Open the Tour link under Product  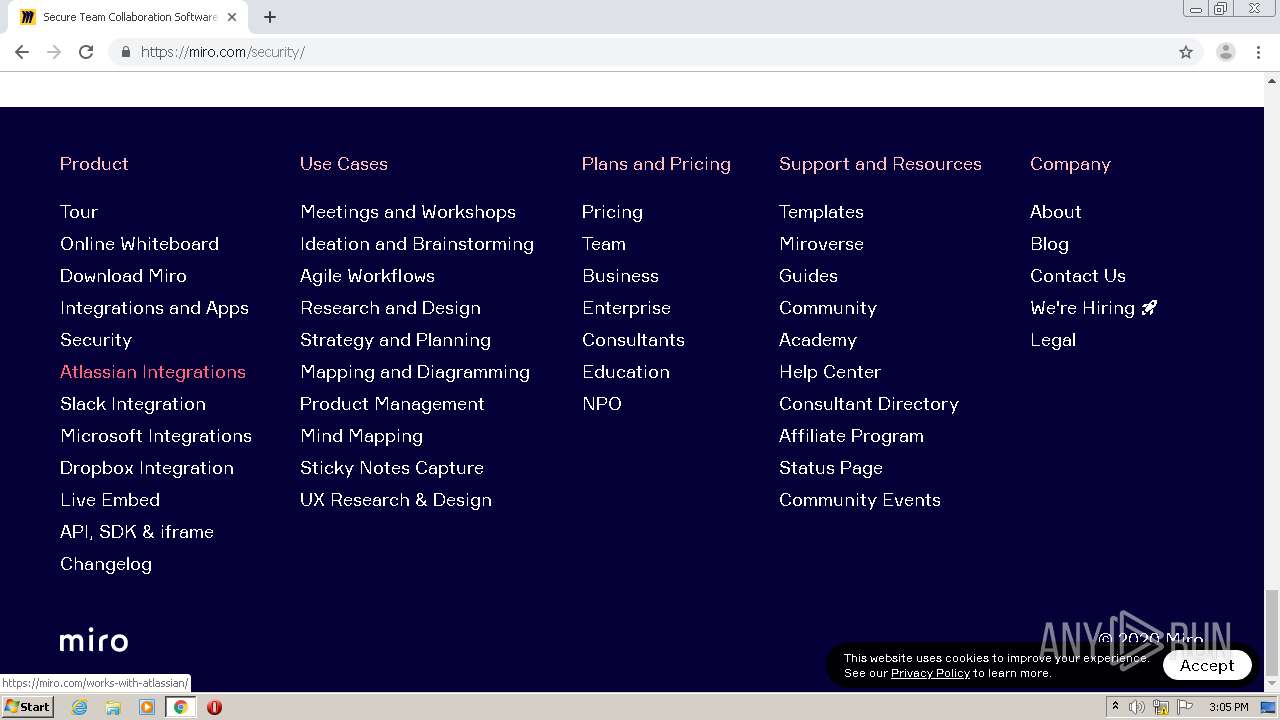pos(79,212)
